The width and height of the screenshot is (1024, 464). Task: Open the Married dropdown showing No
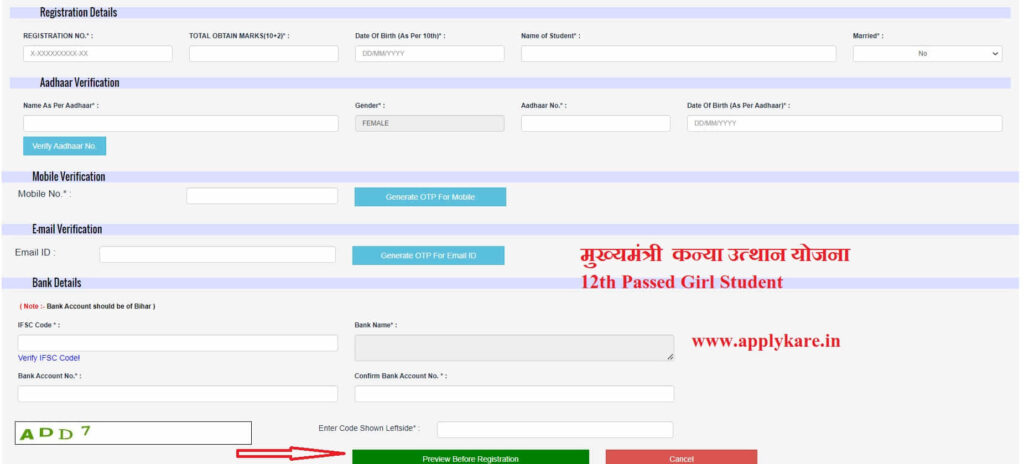point(927,54)
